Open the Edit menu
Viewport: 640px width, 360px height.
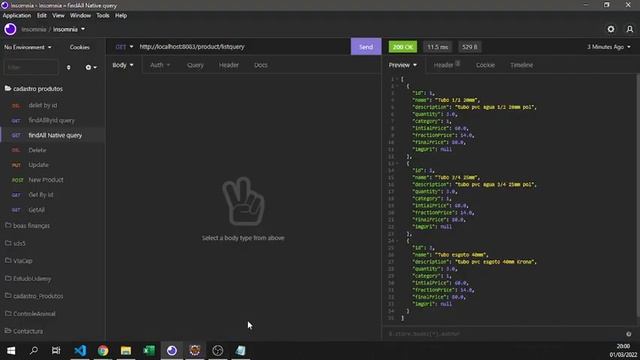point(42,16)
